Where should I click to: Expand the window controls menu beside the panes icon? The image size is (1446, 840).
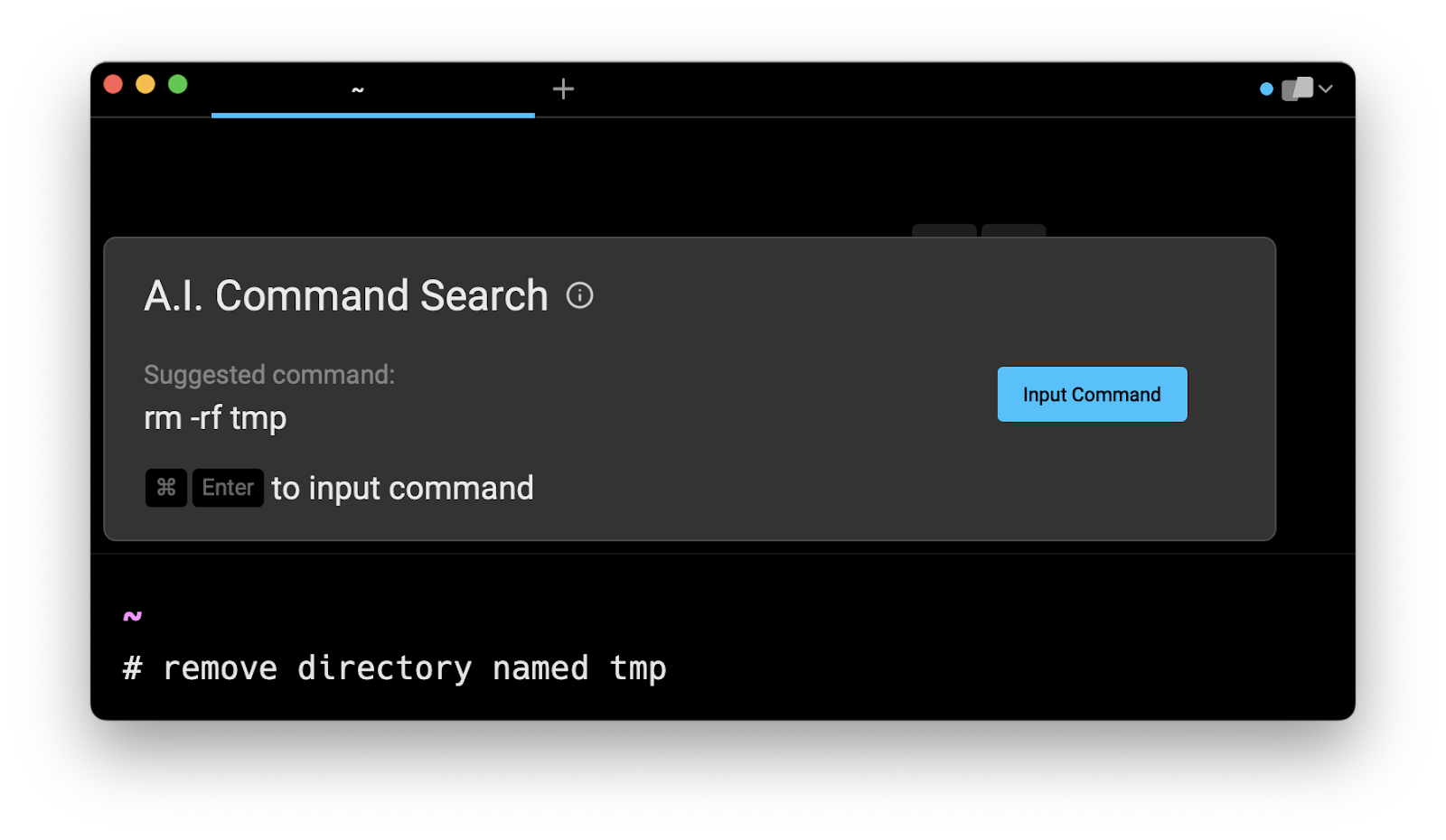(1325, 89)
